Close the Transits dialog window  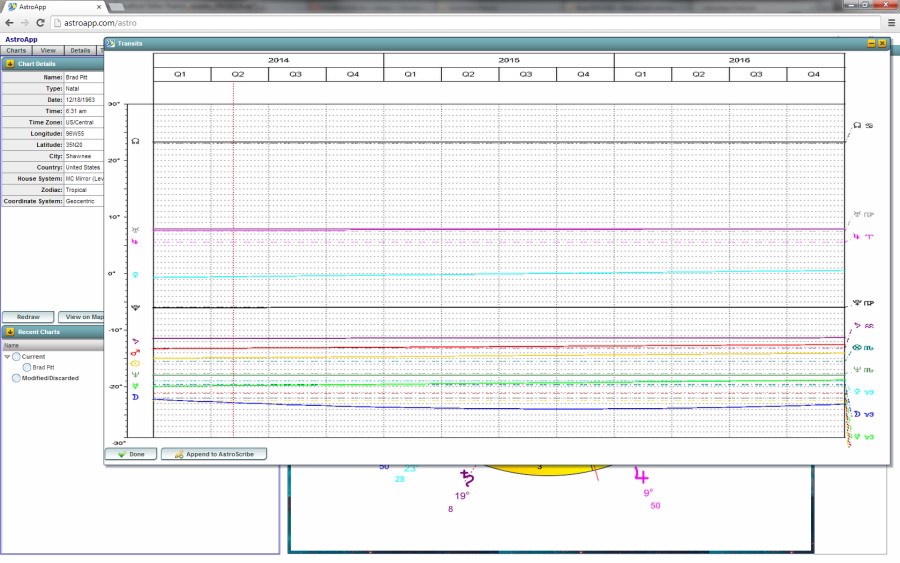(882, 44)
